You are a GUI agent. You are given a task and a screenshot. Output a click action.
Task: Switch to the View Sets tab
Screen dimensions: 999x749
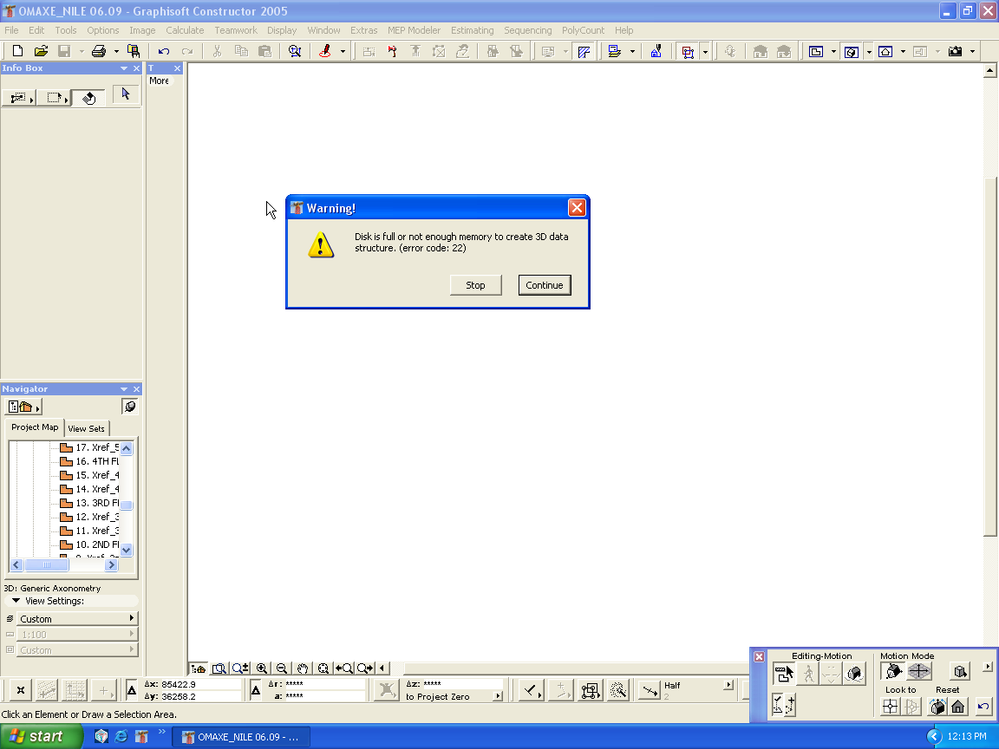point(86,429)
